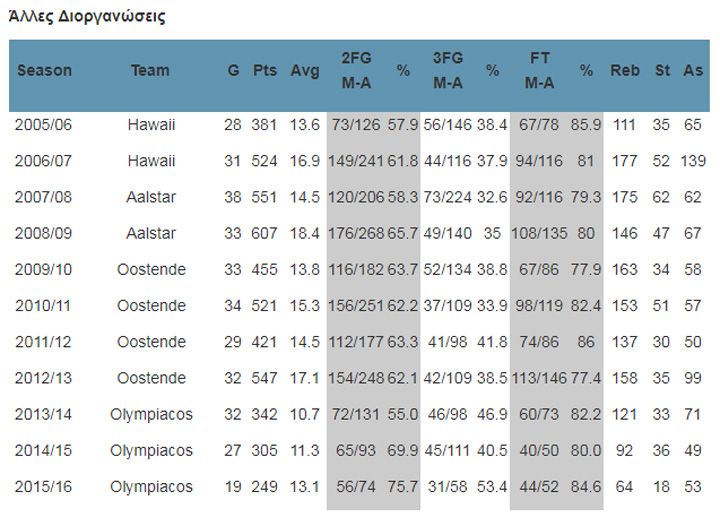Click the 607 points cell
Image resolution: width=720 pixels, height=526 pixels.
point(265,234)
